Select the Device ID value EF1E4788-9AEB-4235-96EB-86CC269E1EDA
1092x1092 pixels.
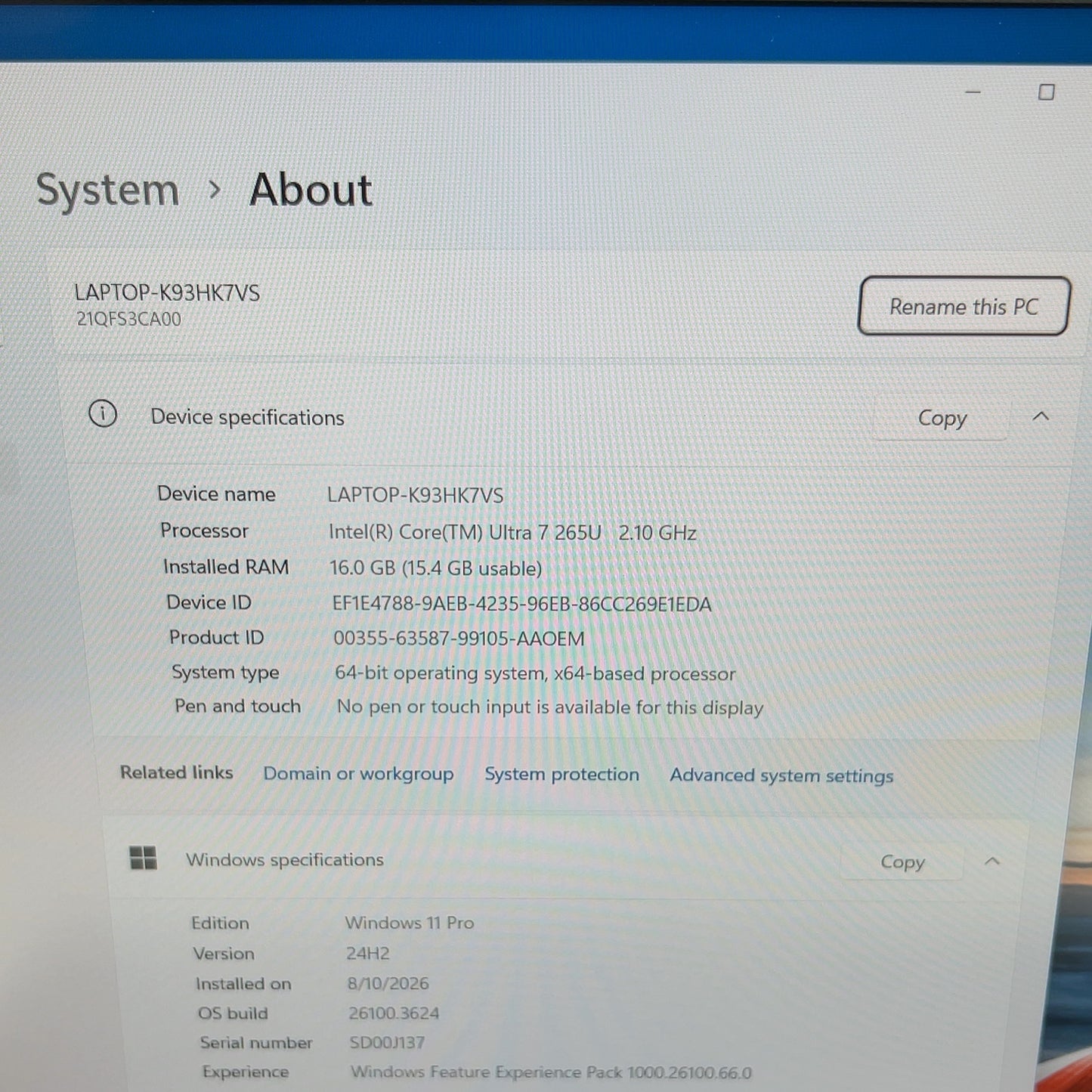click(x=521, y=605)
